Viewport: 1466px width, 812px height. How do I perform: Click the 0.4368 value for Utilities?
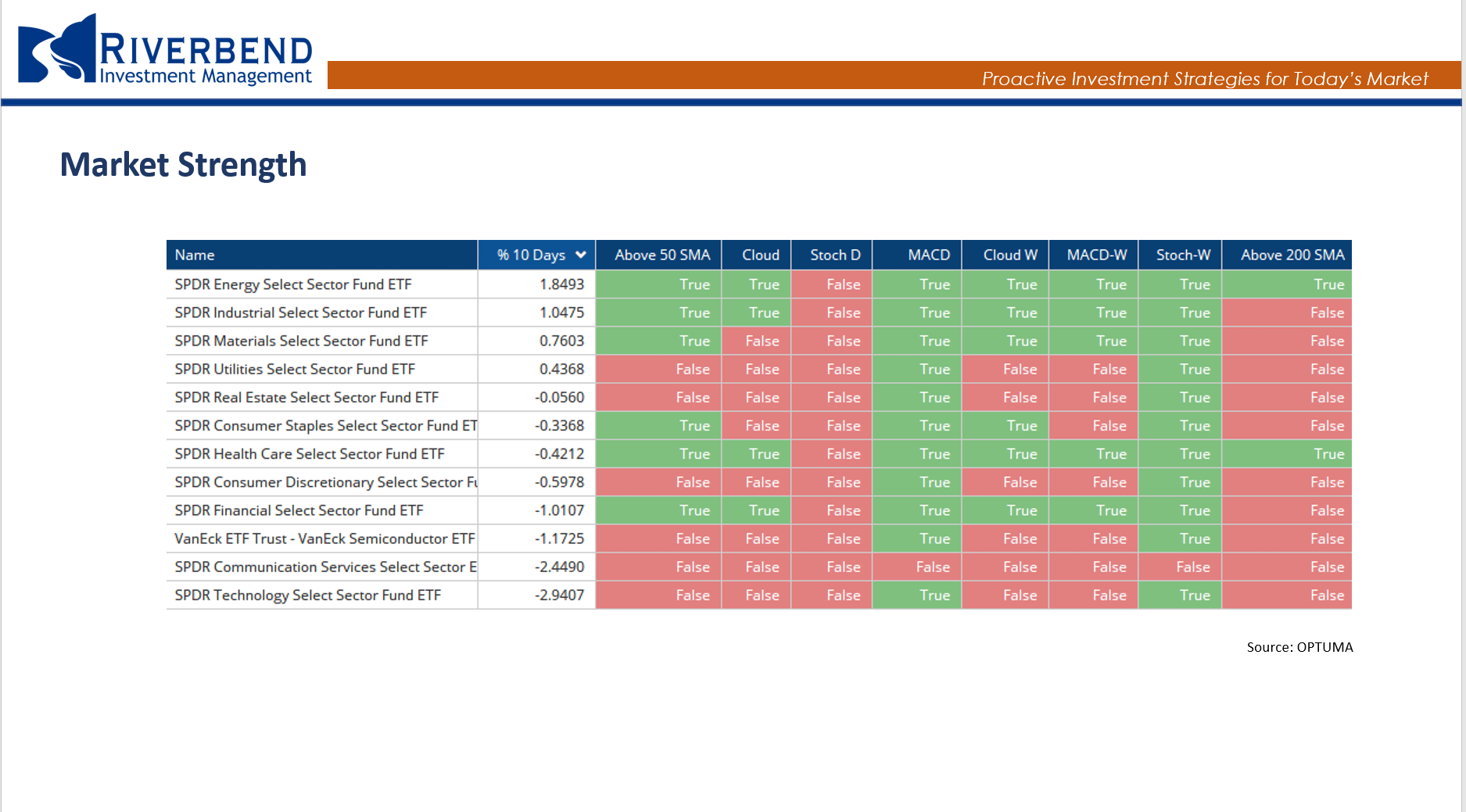[561, 369]
